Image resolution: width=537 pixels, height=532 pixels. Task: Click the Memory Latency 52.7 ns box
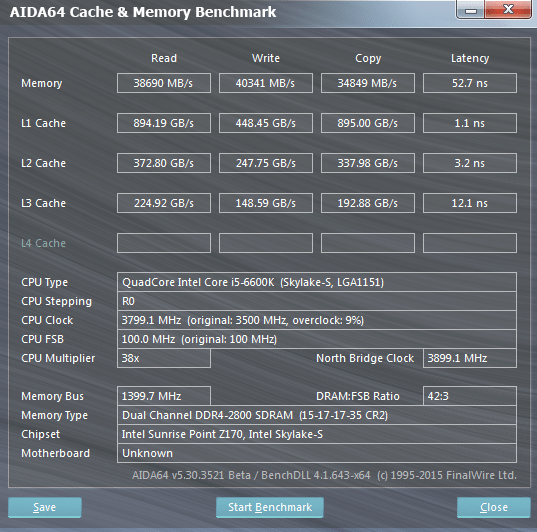470,83
